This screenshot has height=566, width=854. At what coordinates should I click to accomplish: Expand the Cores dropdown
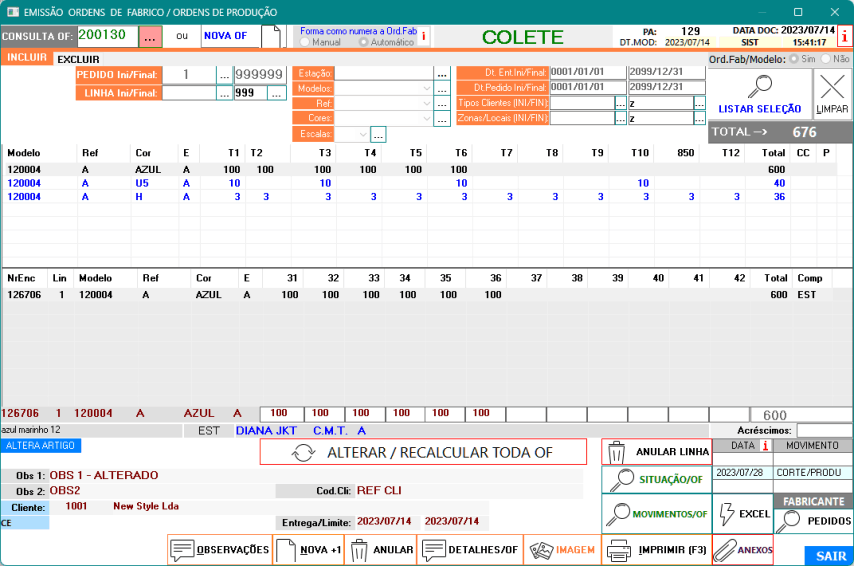point(427,118)
